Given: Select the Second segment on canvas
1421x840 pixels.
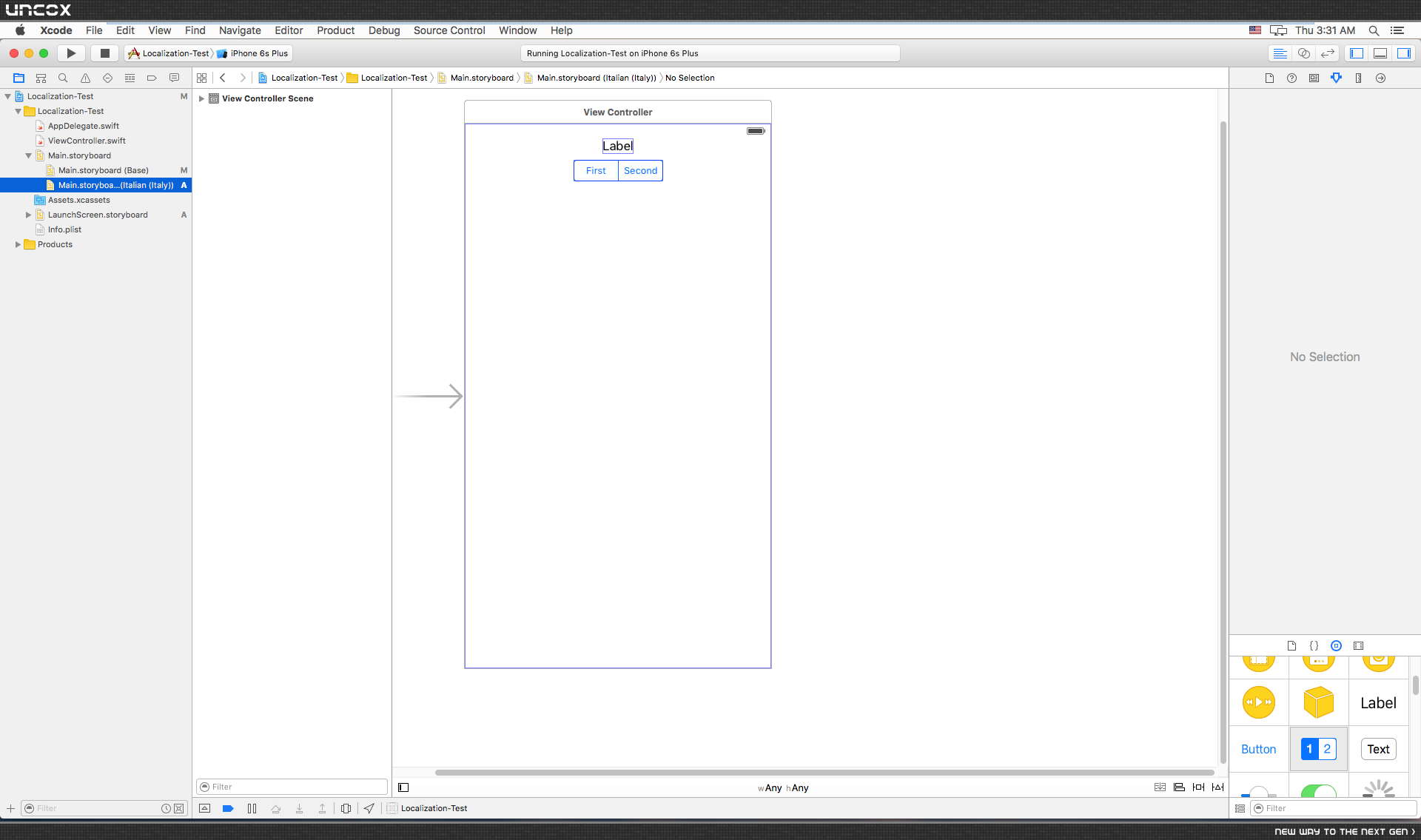Looking at the screenshot, I should click(x=640, y=171).
